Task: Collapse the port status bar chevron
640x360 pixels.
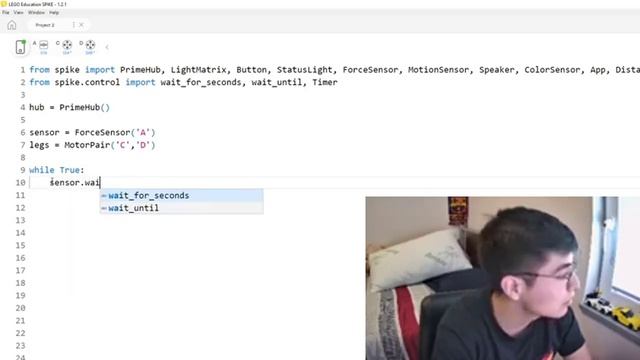Action: coord(107,47)
